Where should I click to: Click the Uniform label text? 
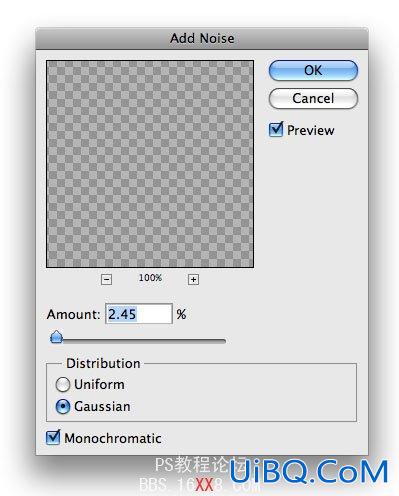99,384
